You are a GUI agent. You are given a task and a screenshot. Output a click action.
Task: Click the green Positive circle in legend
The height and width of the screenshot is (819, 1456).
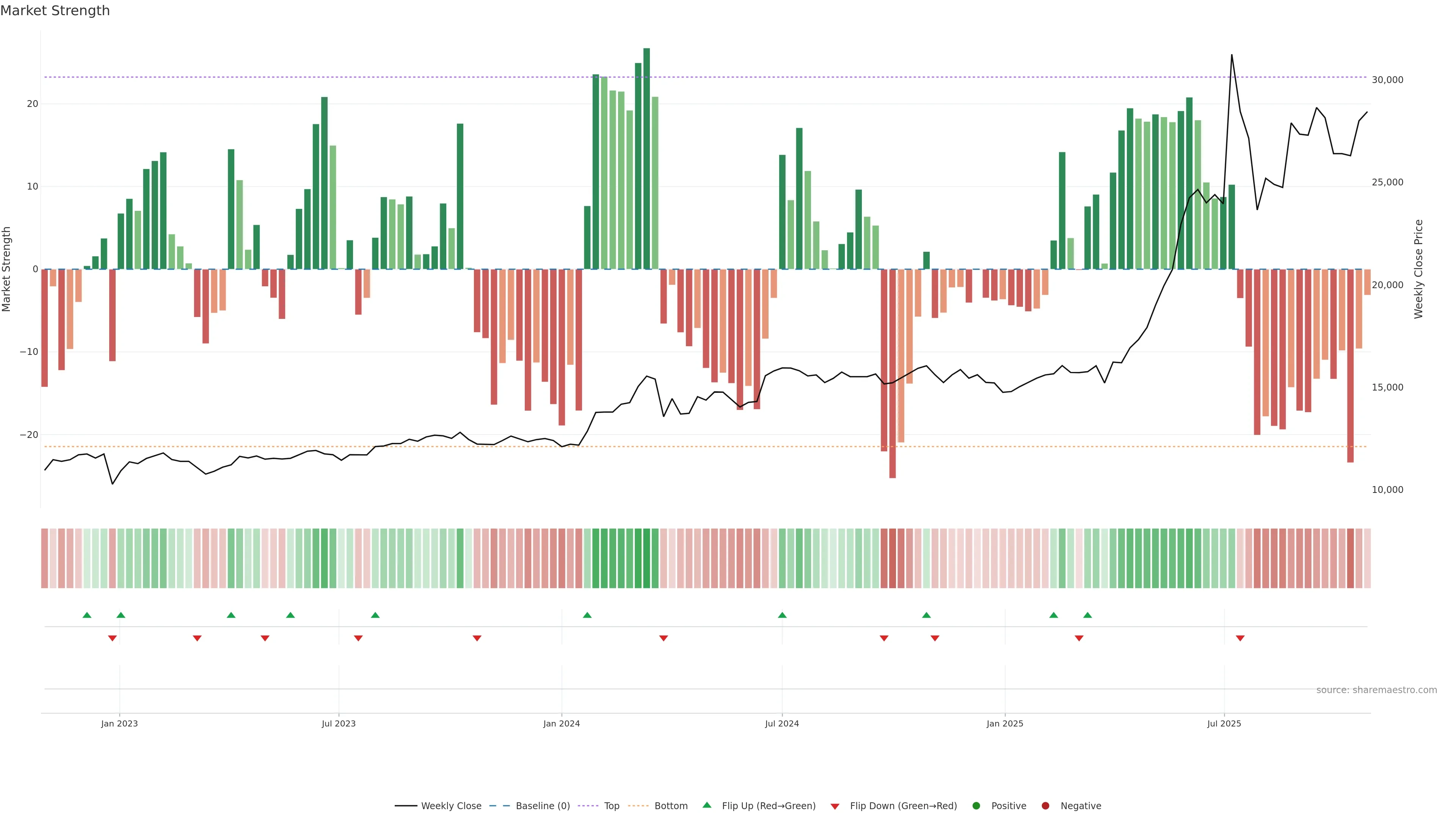tap(976, 806)
